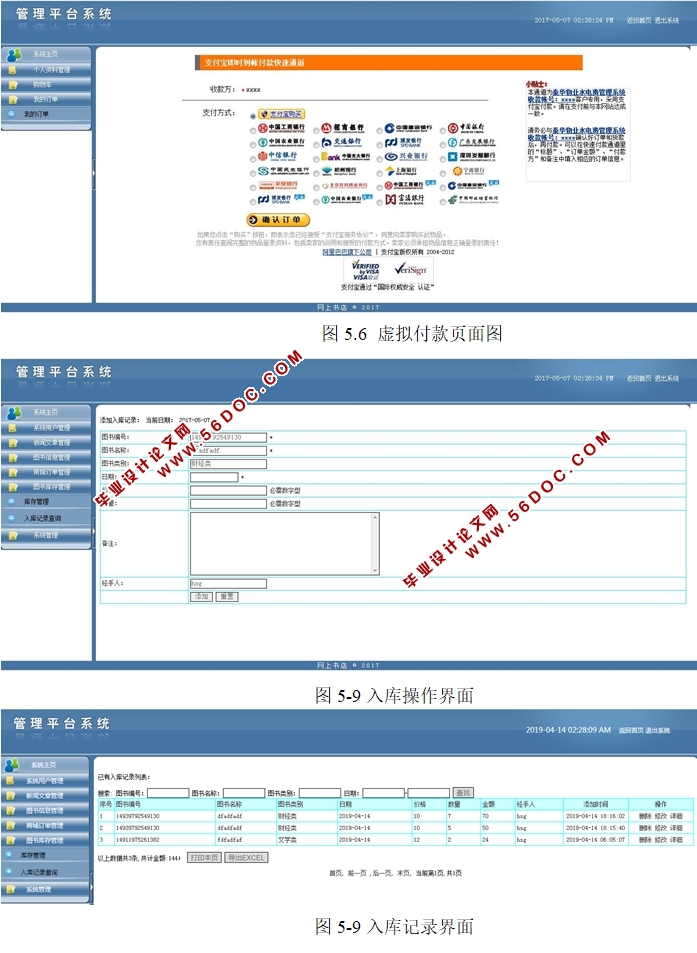Click bullet icon beside 入库记录查询 in records screenshot
697x953 pixels.
[x=10, y=872]
